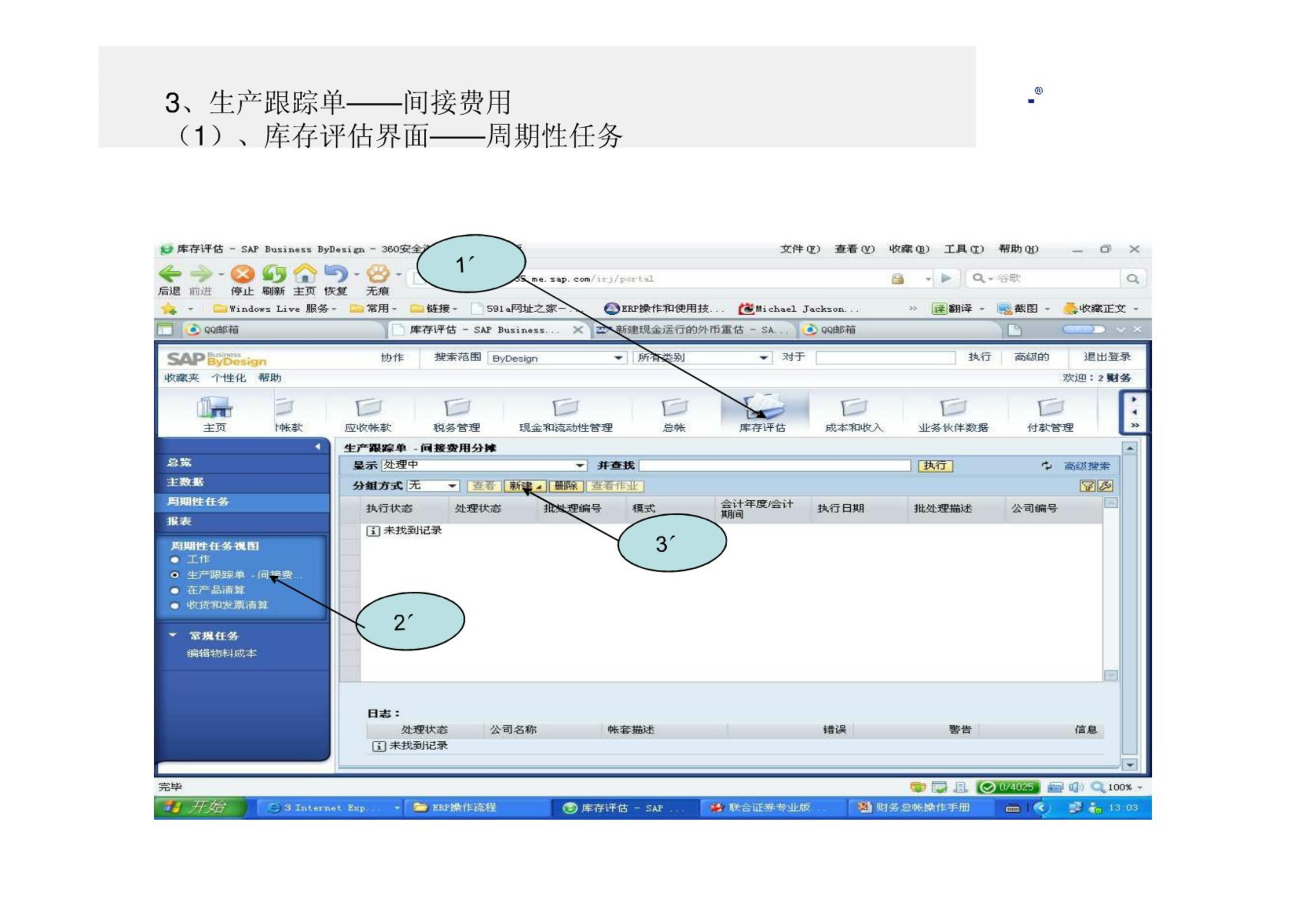Click the 删除 button
The image size is (1306, 924).
pos(565,486)
